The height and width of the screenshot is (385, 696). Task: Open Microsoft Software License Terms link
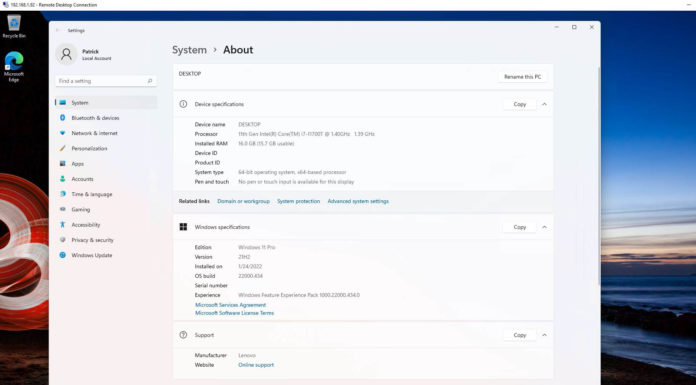(234, 313)
